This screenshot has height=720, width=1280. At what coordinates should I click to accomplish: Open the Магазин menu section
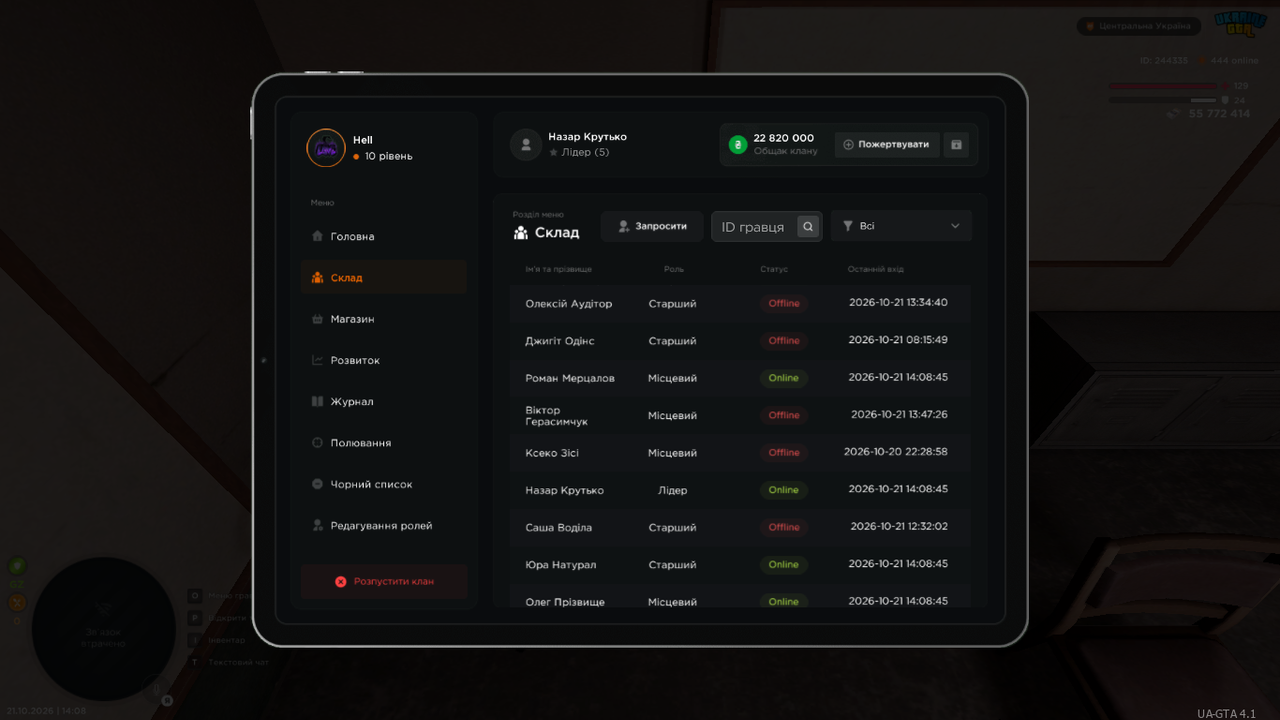[x=384, y=319]
